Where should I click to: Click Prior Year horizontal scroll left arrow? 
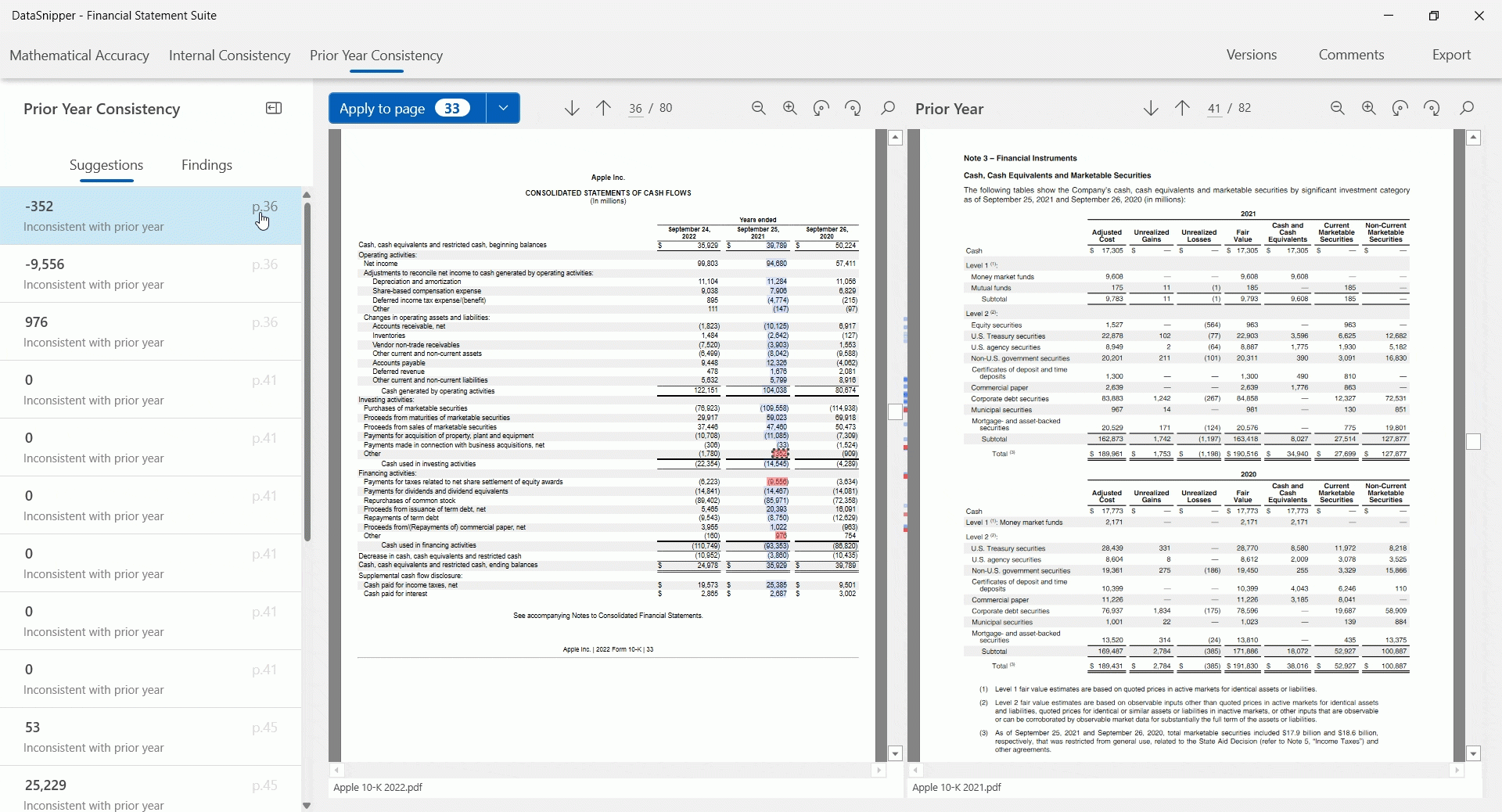tap(914, 771)
